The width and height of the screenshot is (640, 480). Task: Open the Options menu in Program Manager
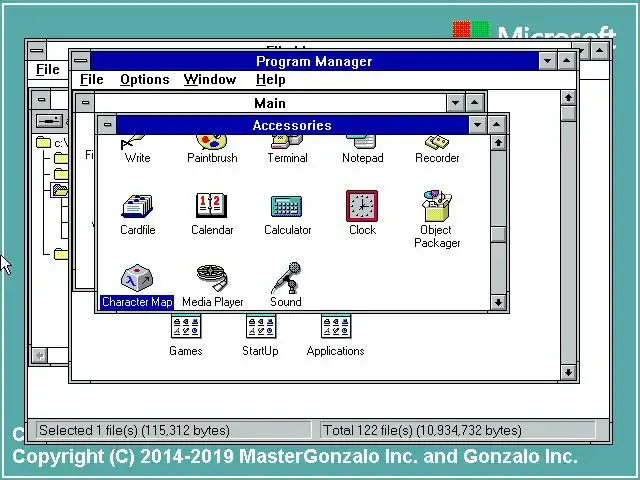144,80
